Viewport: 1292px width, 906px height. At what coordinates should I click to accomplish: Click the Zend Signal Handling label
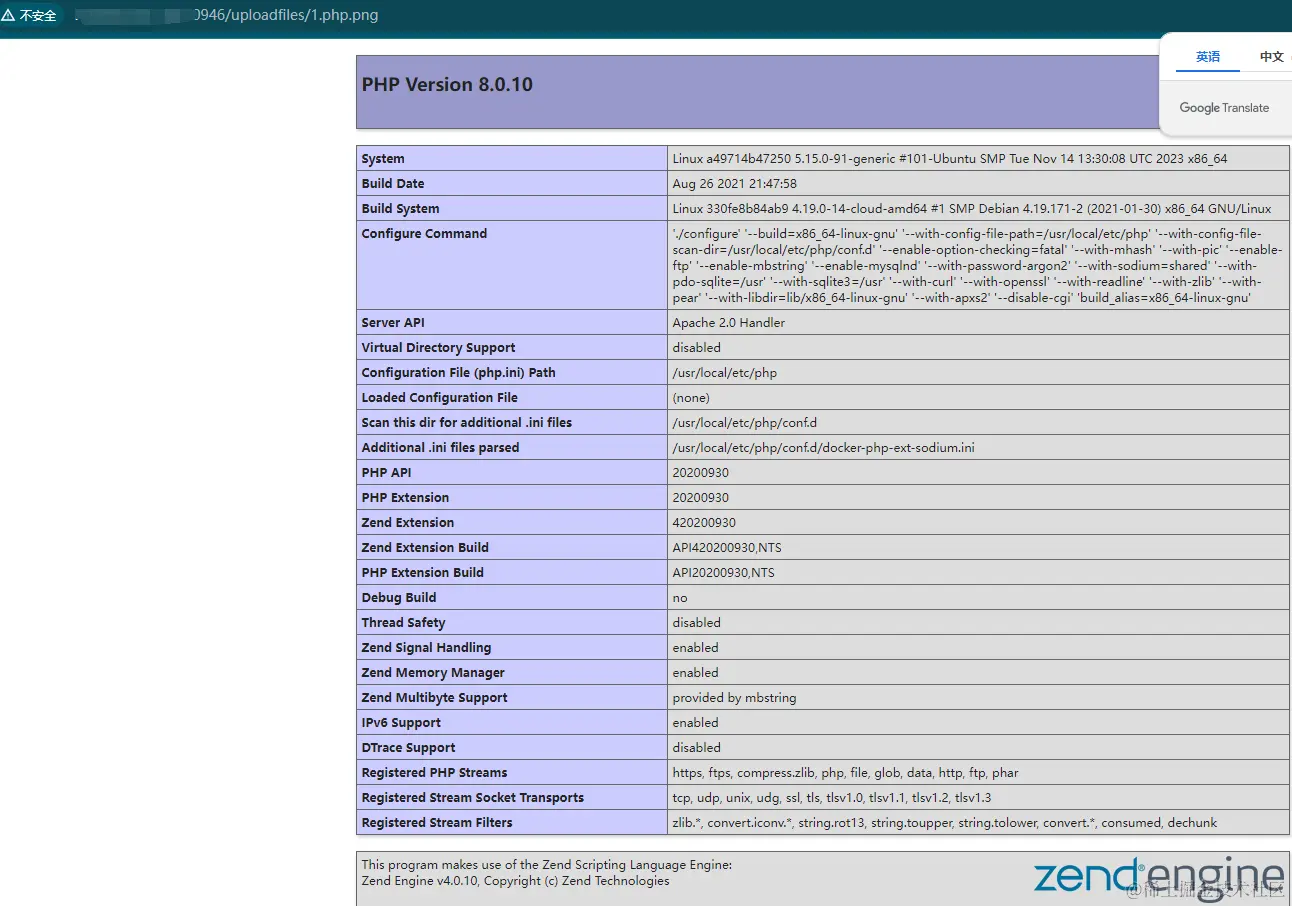[x=427, y=648]
